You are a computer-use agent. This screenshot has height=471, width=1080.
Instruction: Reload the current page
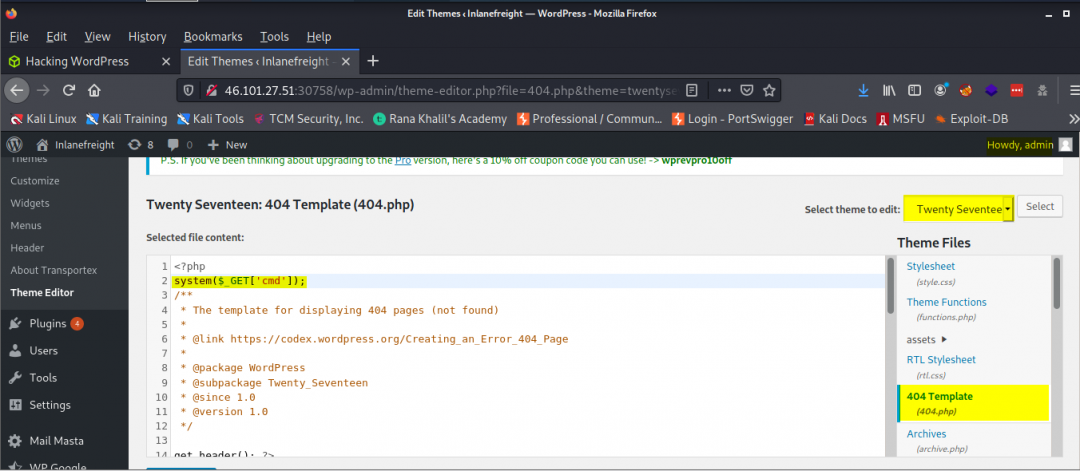(69, 90)
